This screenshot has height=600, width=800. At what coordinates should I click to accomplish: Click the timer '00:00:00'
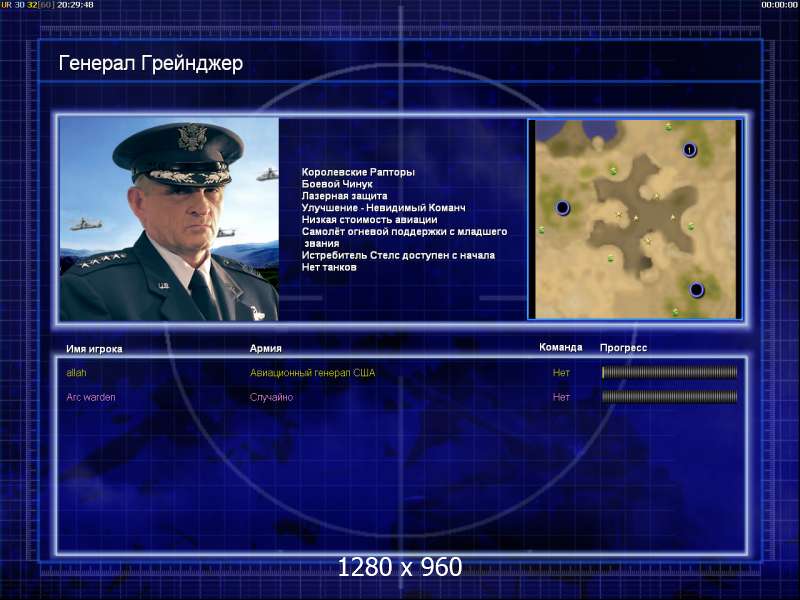pos(779,5)
